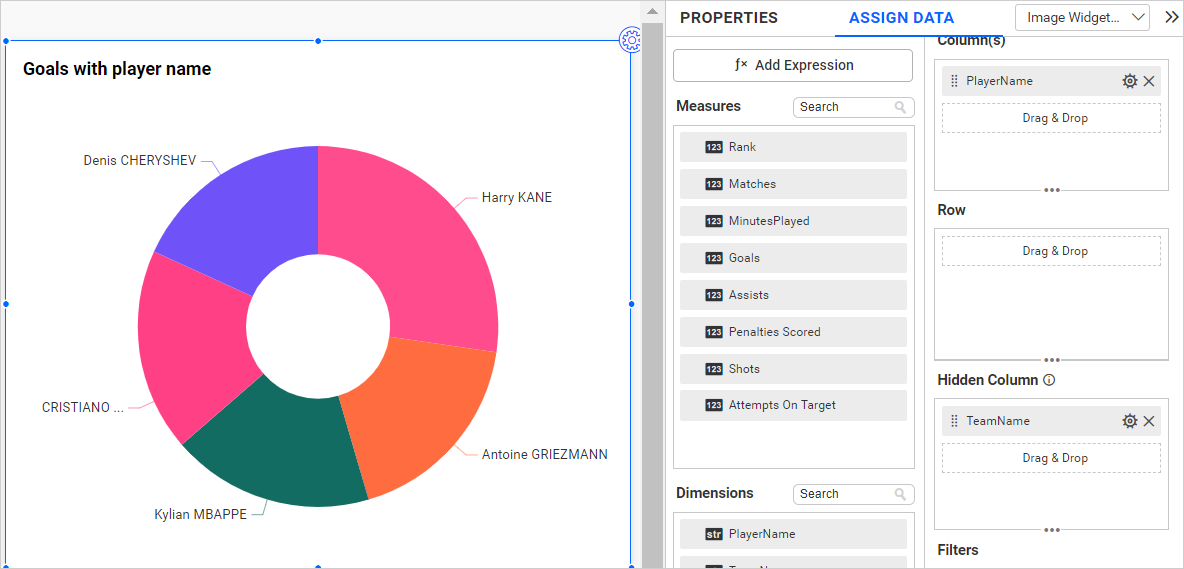Expand Column(s) section via ellipsis handle

tap(1051, 189)
